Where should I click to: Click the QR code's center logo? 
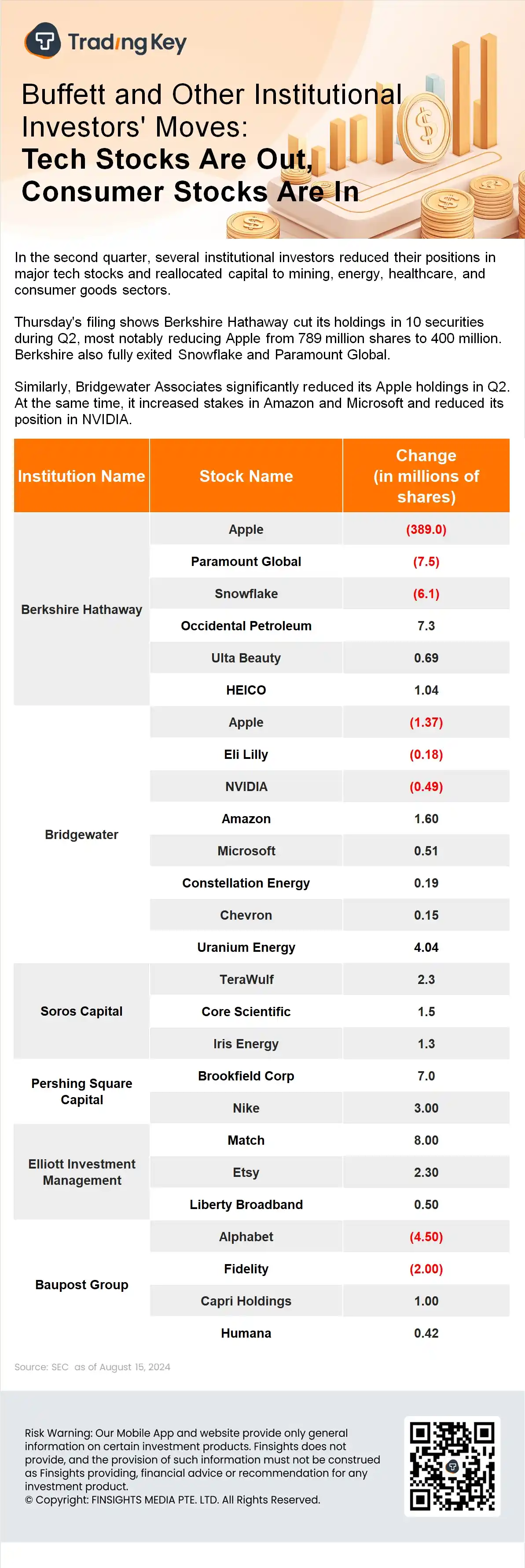pos(452,1466)
